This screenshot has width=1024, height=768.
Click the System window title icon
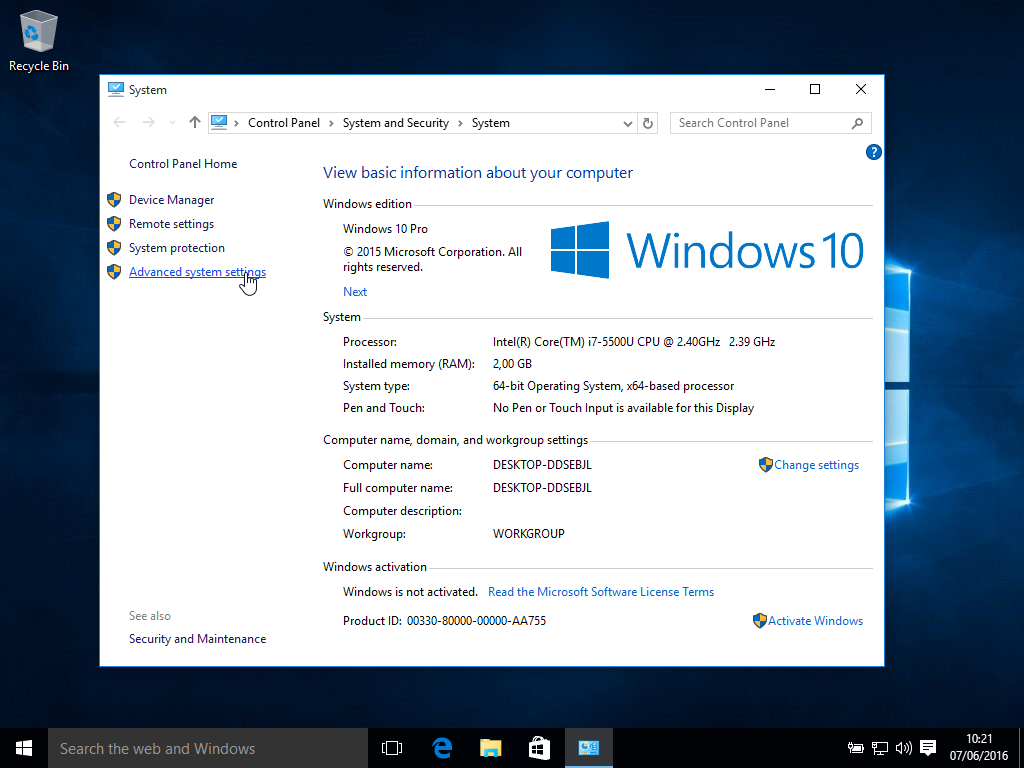point(116,89)
